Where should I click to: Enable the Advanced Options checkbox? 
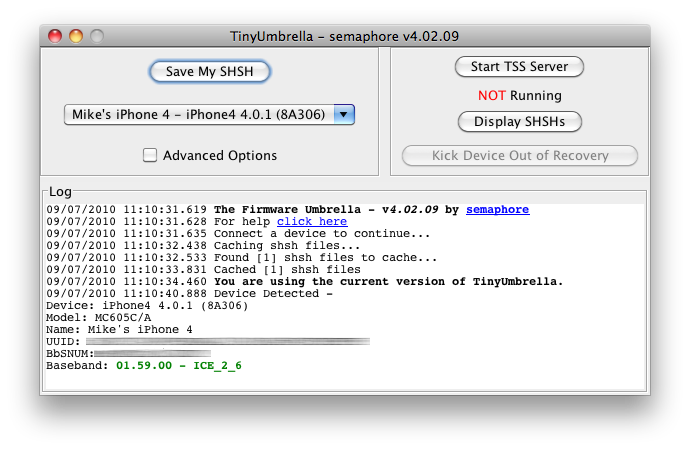click(x=150, y=155)
